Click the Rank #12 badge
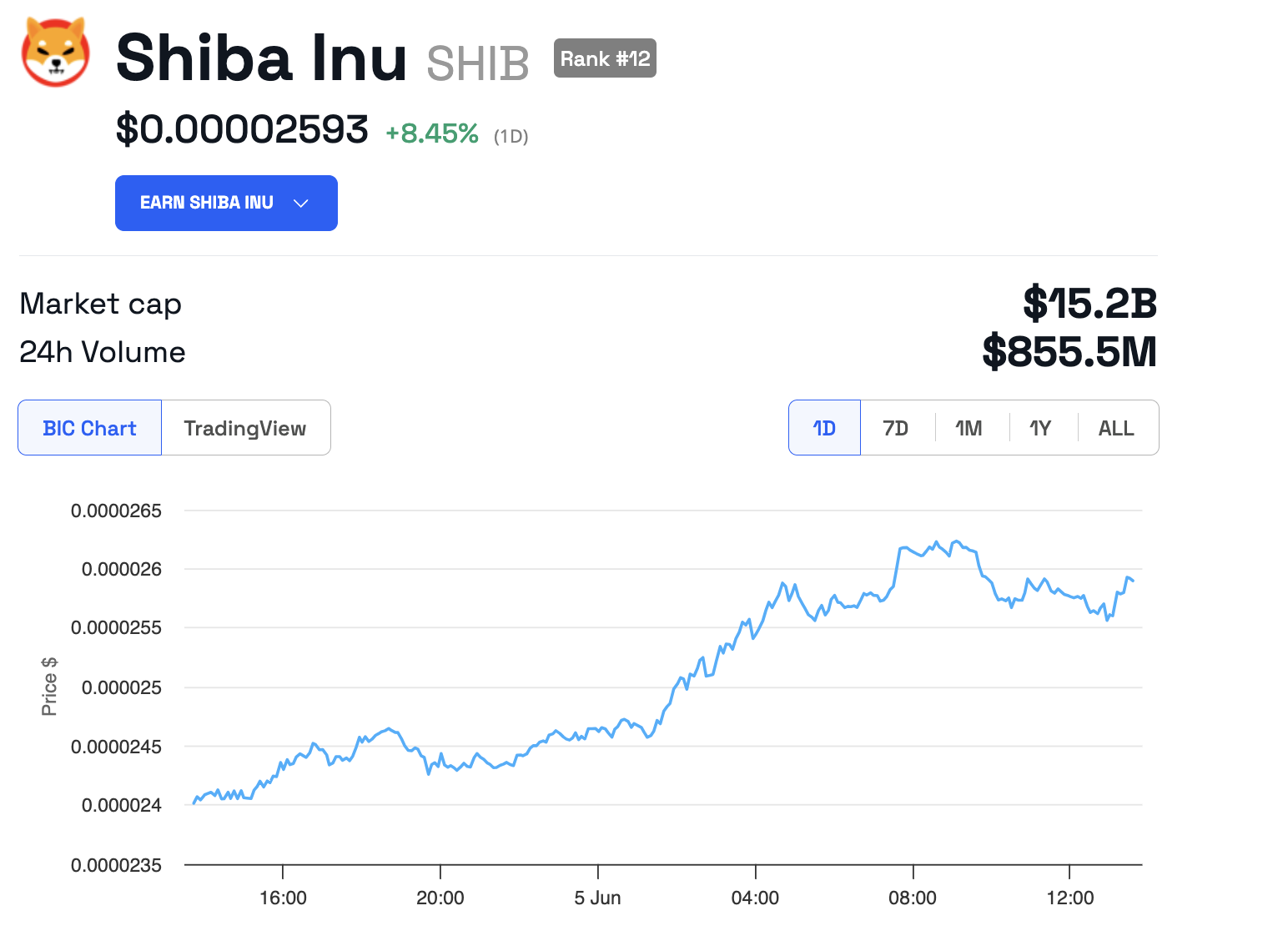The height and width of the screenshot is (946, 1288). 605,58
